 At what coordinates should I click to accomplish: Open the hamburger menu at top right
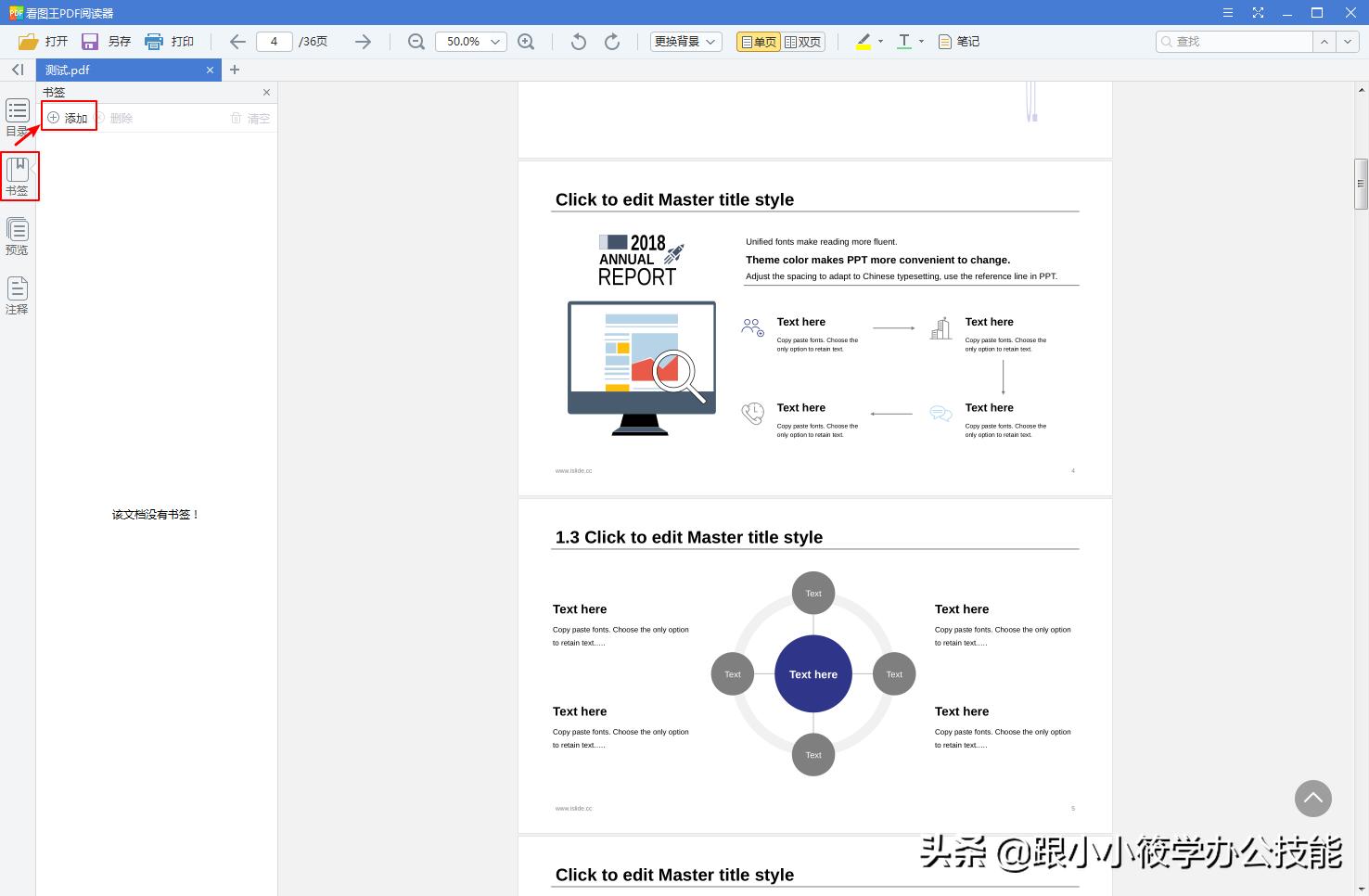(x=1226, y=13)
